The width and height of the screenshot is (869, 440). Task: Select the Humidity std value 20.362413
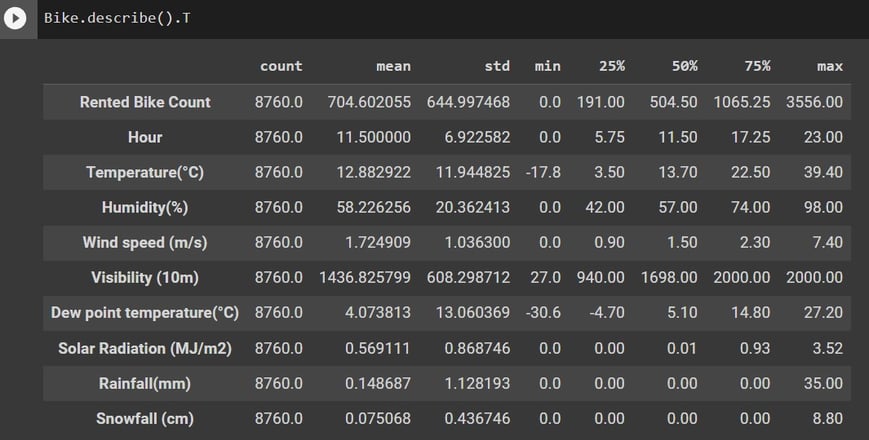point(473,207)
